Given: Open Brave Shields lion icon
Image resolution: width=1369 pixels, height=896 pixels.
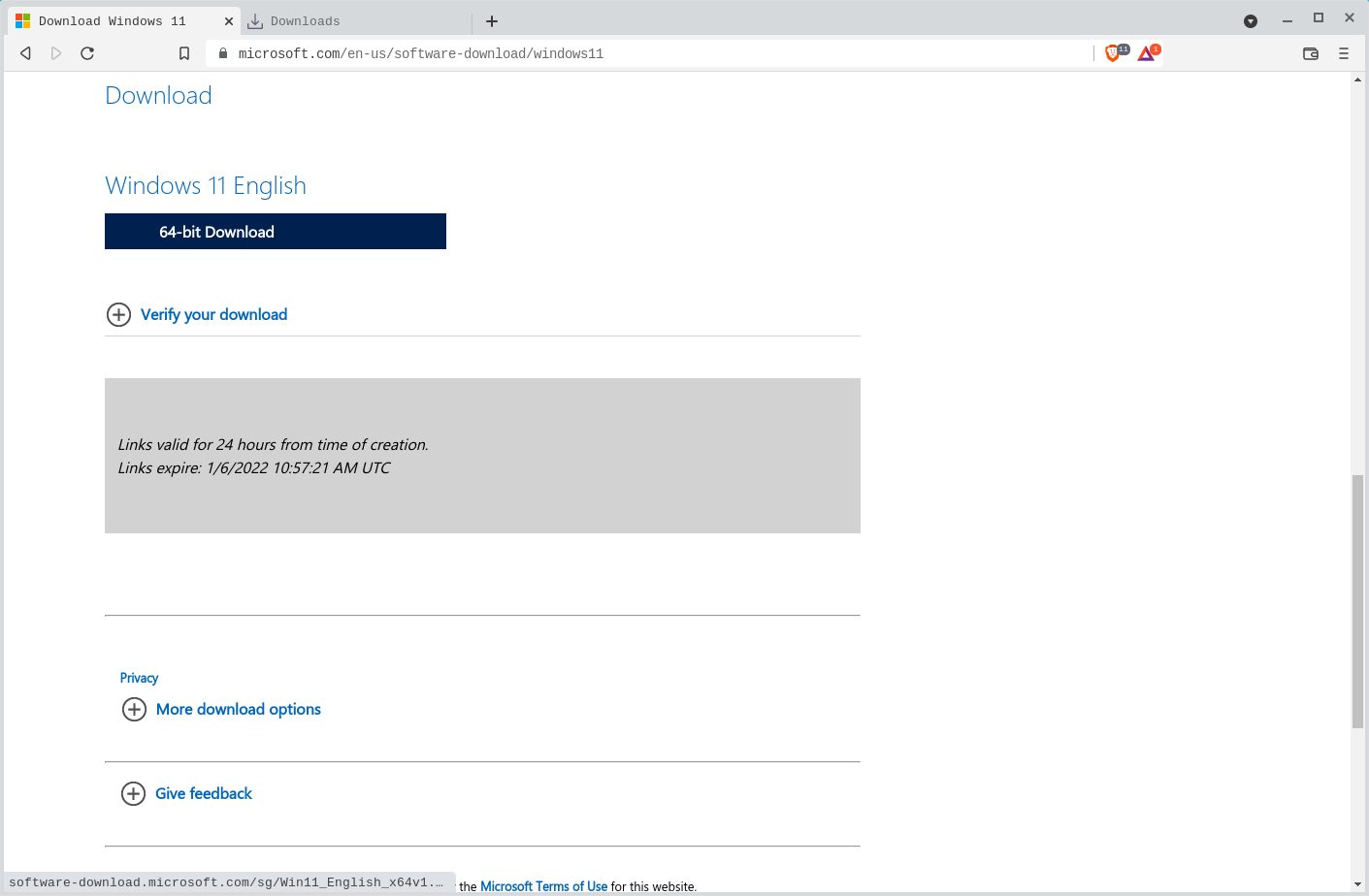Looking at the screenshot, I should [1113, 53].
